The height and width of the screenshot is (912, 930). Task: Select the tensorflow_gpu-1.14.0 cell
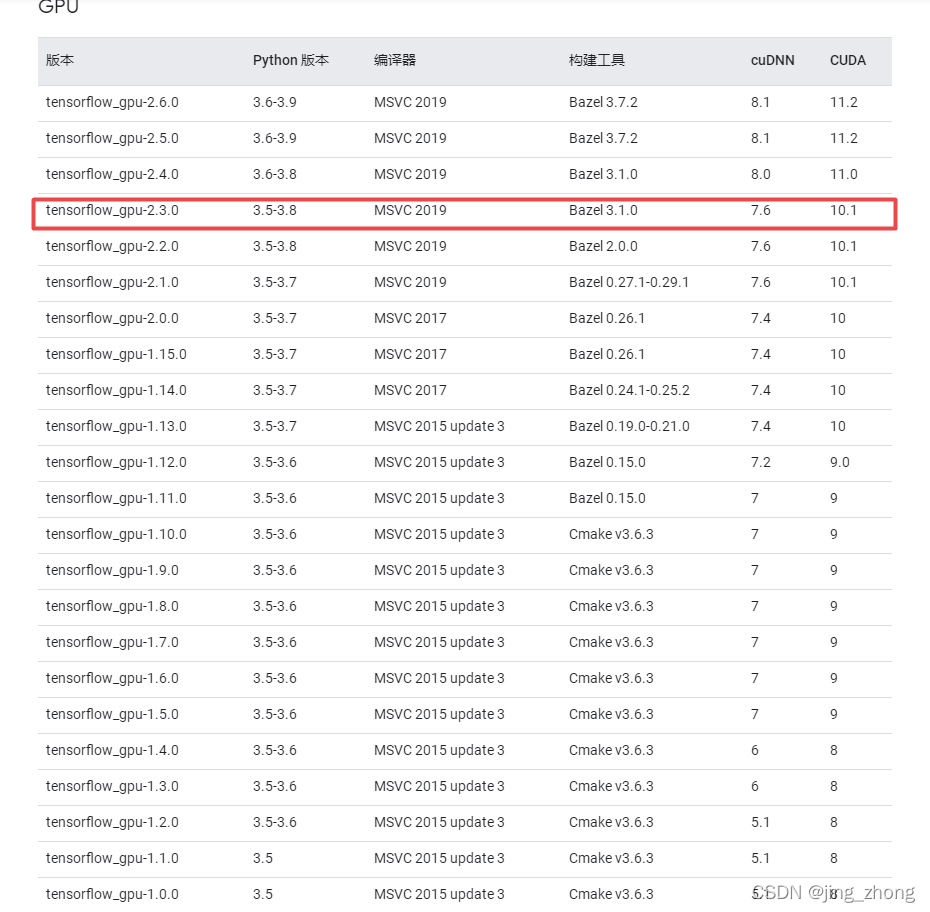pyautogui.click(x=116, y=390)
